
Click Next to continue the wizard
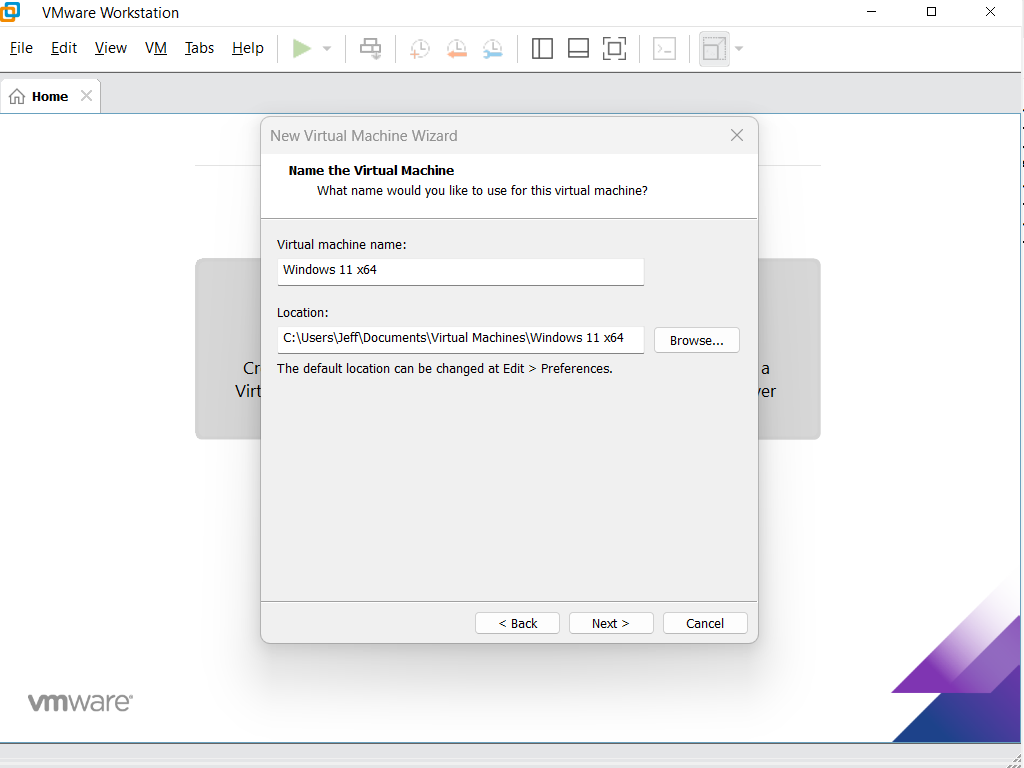pos(611,623)
